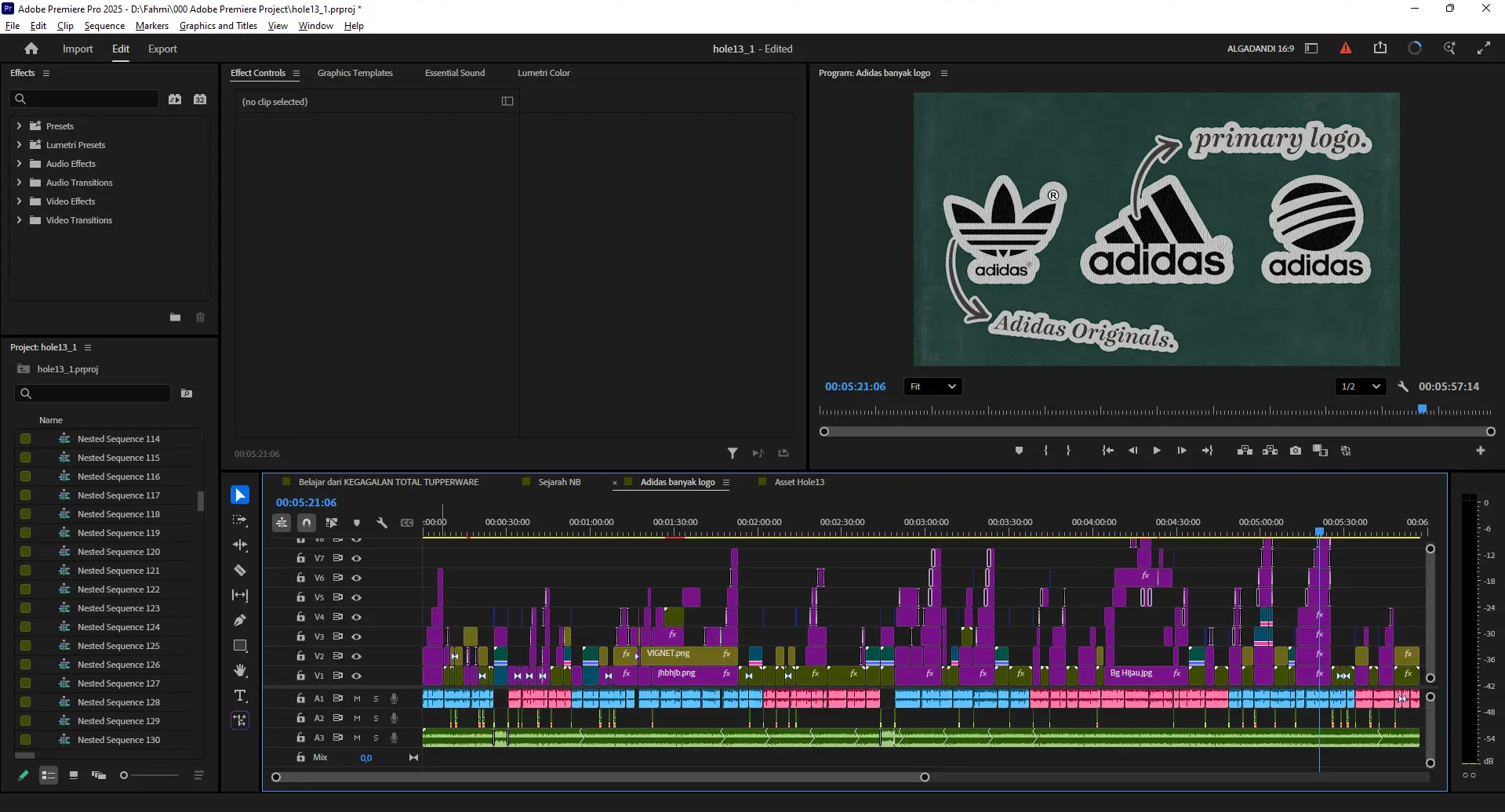Click the Project panel thumbnail zoom slider
The image size is (1505, 812).
(149, 775)
